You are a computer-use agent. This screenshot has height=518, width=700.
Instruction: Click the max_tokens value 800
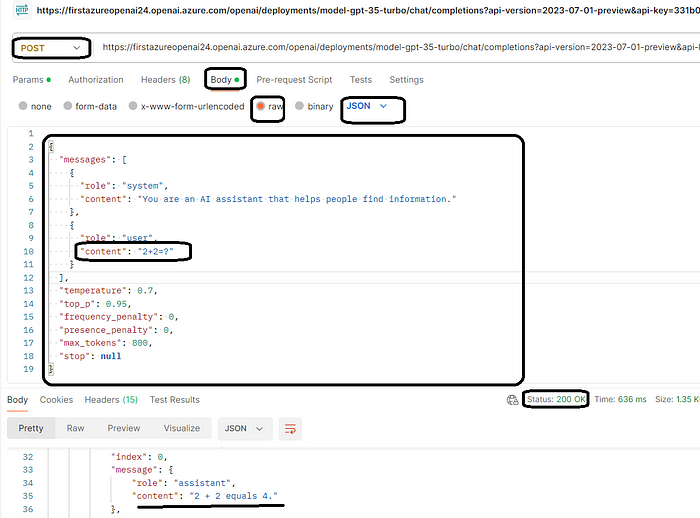(140, 343)
